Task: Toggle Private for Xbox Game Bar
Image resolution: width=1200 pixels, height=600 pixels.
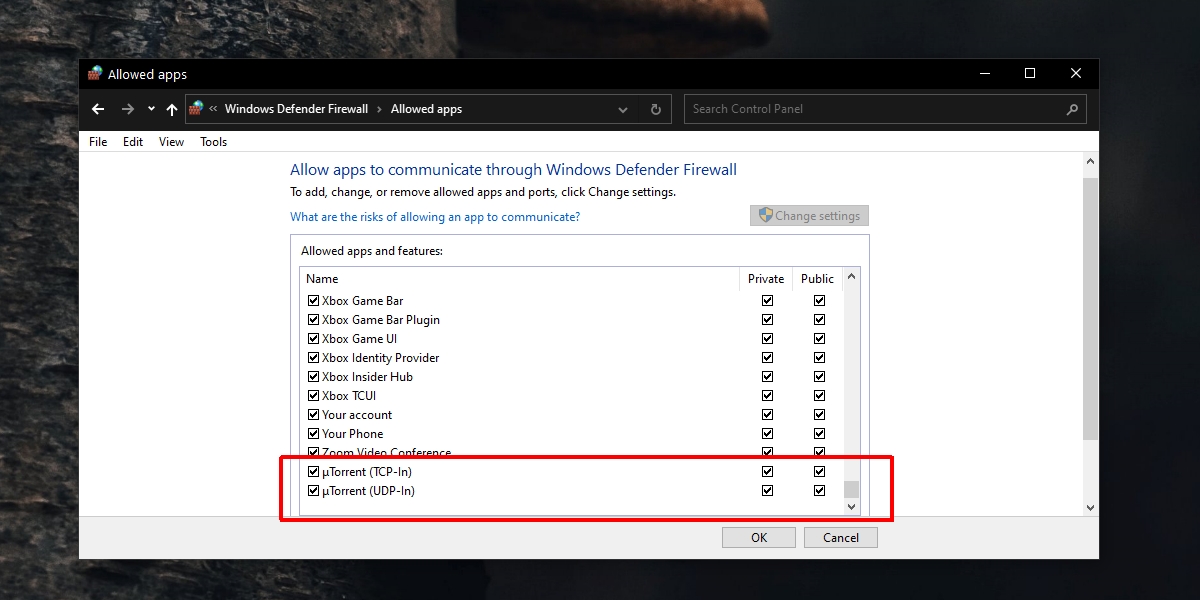Action: tap(767, 301)
